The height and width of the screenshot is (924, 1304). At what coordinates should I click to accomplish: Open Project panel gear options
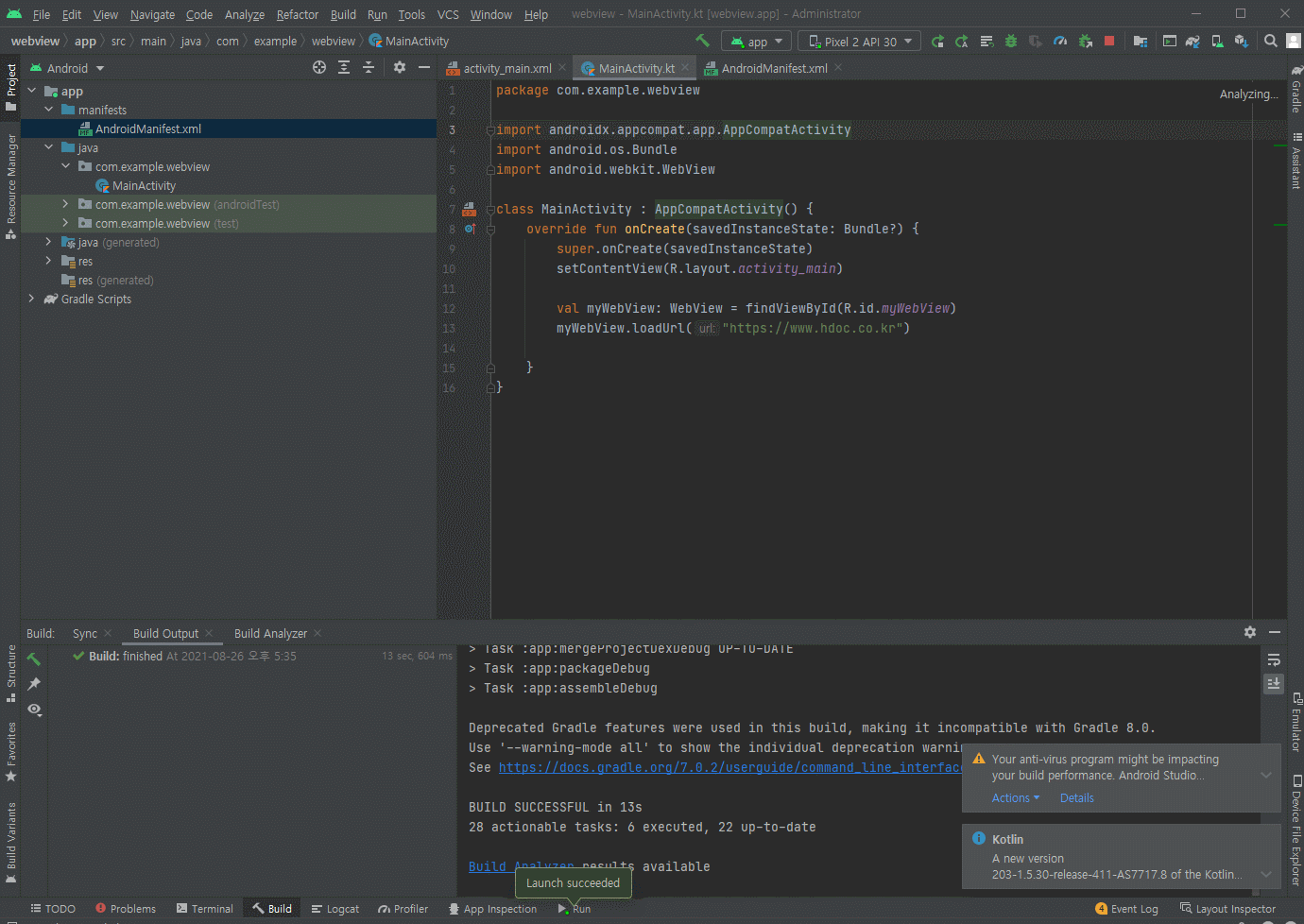400,68
